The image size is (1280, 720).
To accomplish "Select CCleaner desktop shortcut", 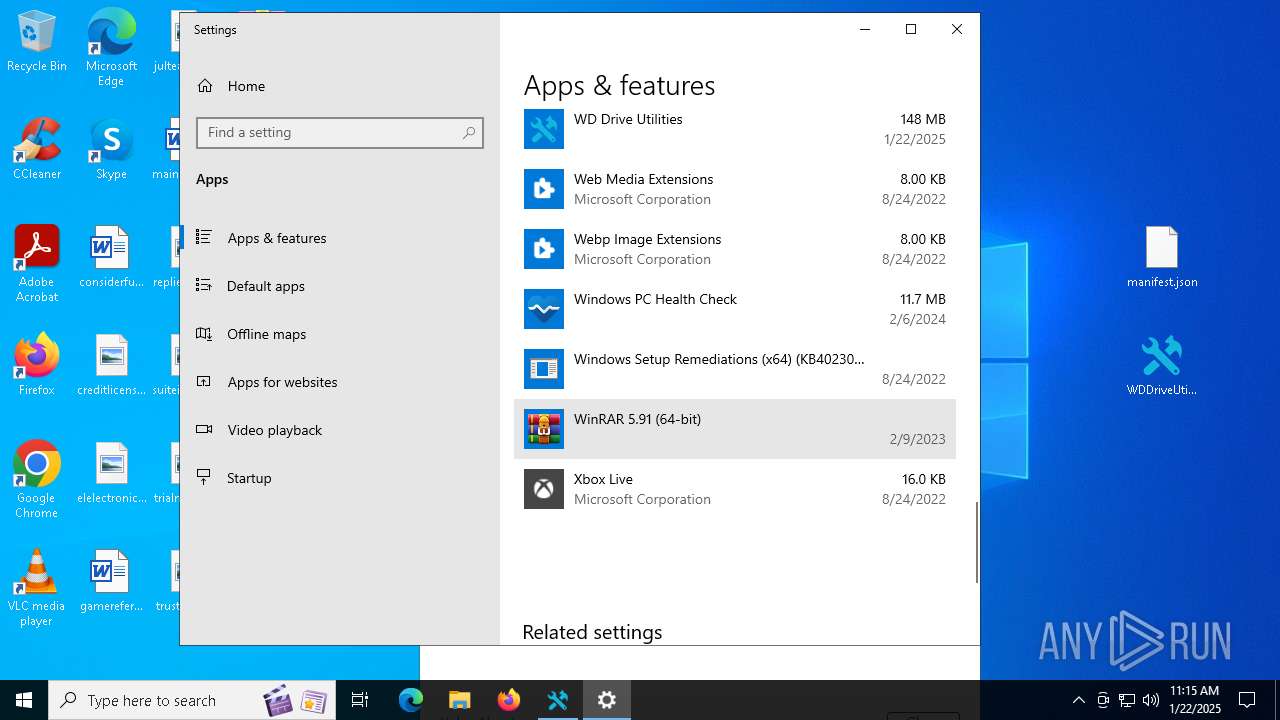I will click(x=37, y=149).
